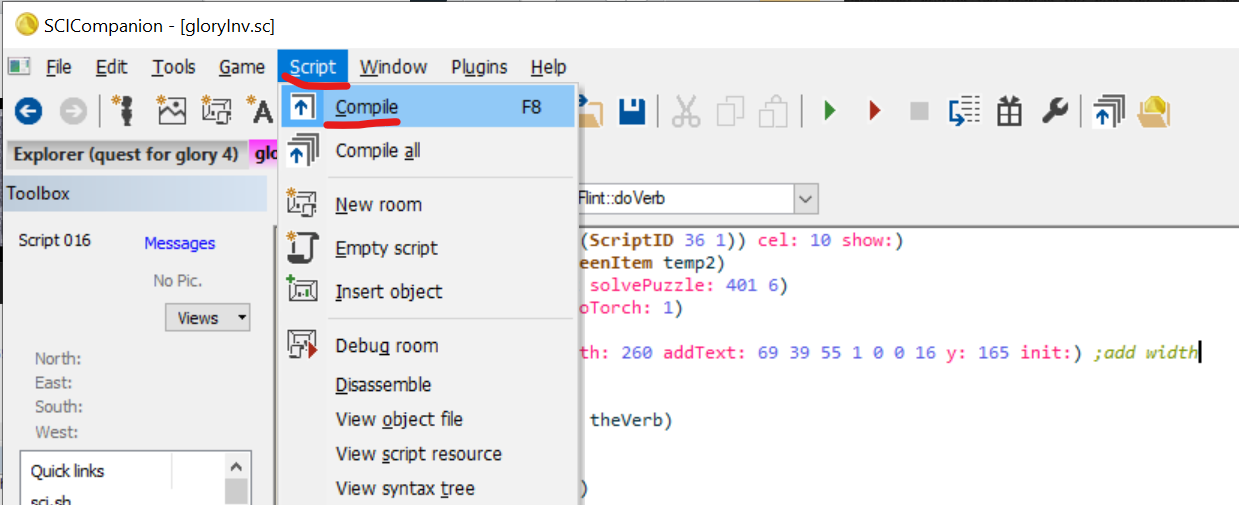The height and width of the screenshot is (505, 1239).
Task: Select New room menu entry
Action: pyautogui.click(x=428, y=204)
